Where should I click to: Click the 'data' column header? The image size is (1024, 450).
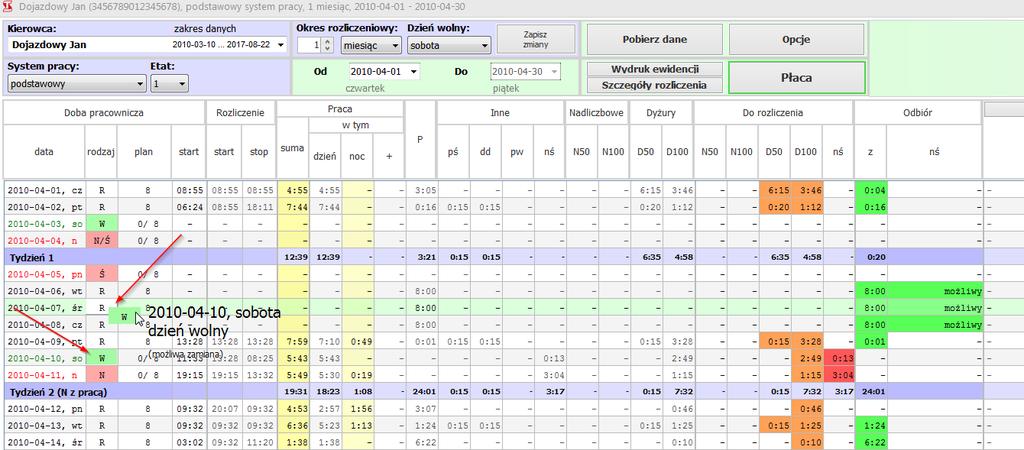pos(44,151)
